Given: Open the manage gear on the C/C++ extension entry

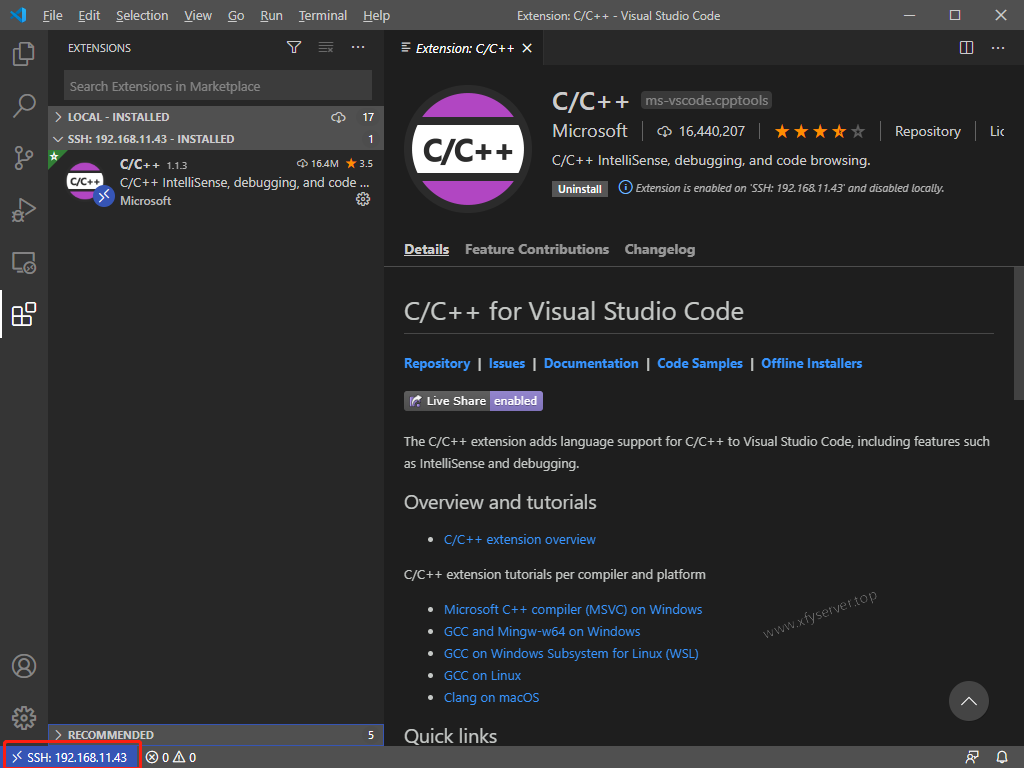Looking at the screenshot, I should [x=363, y=200].
